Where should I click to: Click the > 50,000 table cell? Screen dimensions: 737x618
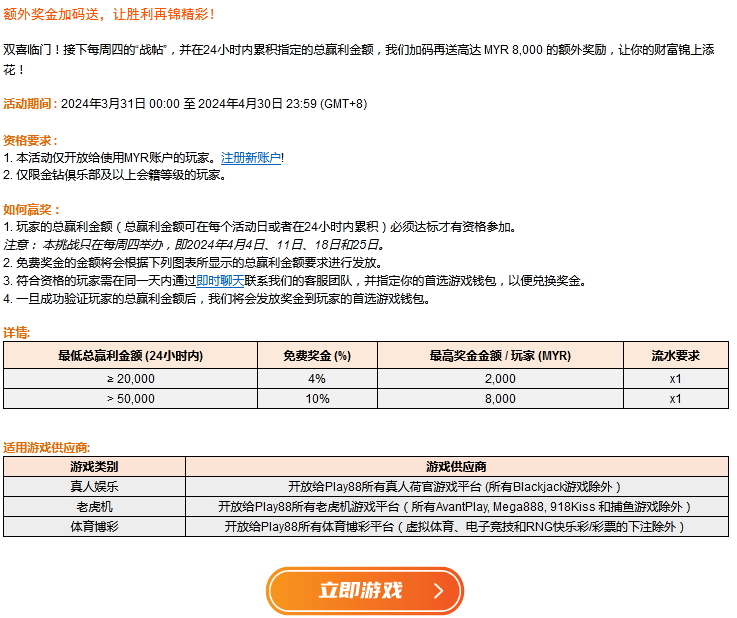click(130, 398)
